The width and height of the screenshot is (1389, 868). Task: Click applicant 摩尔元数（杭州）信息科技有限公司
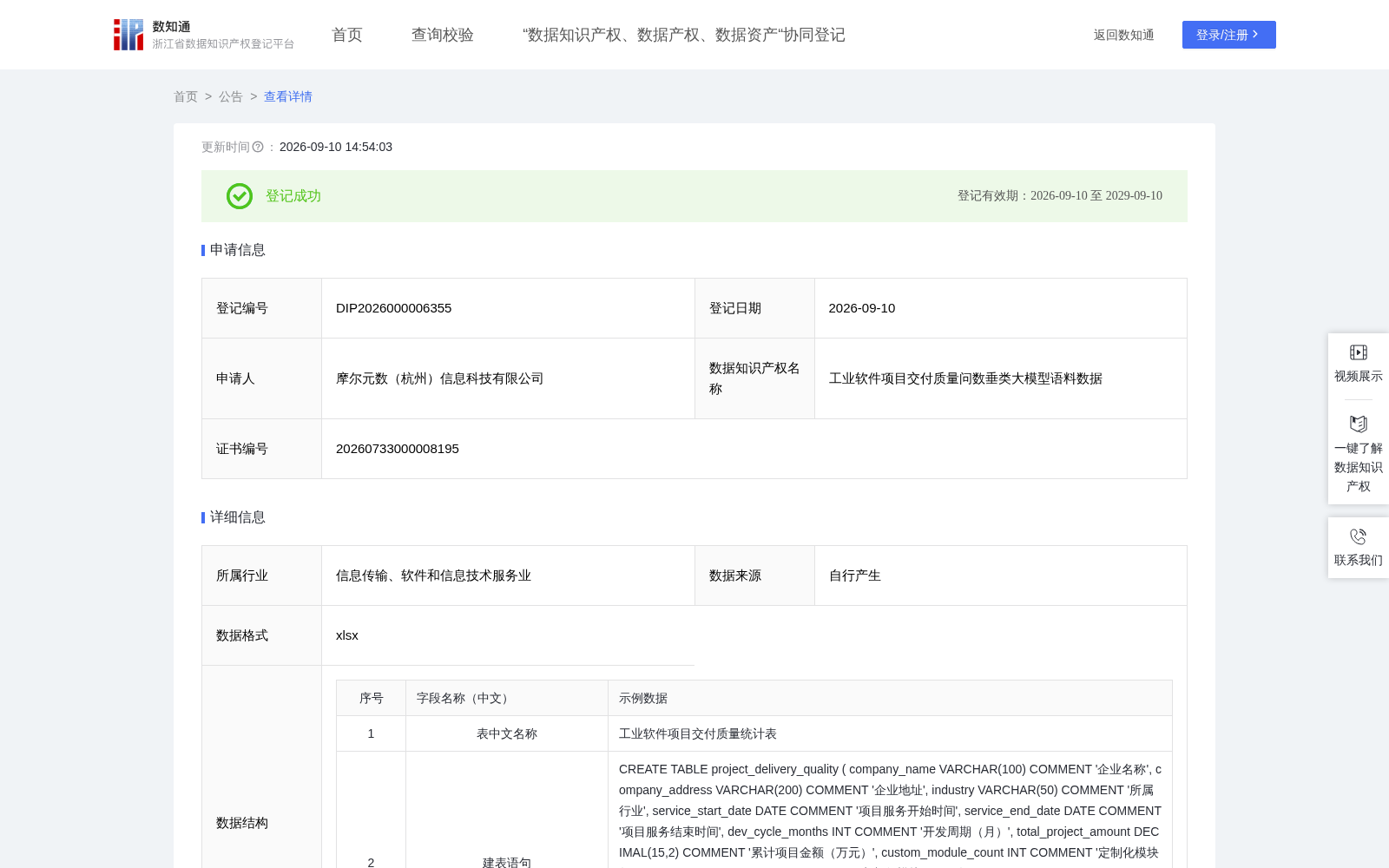click(440, 378)
